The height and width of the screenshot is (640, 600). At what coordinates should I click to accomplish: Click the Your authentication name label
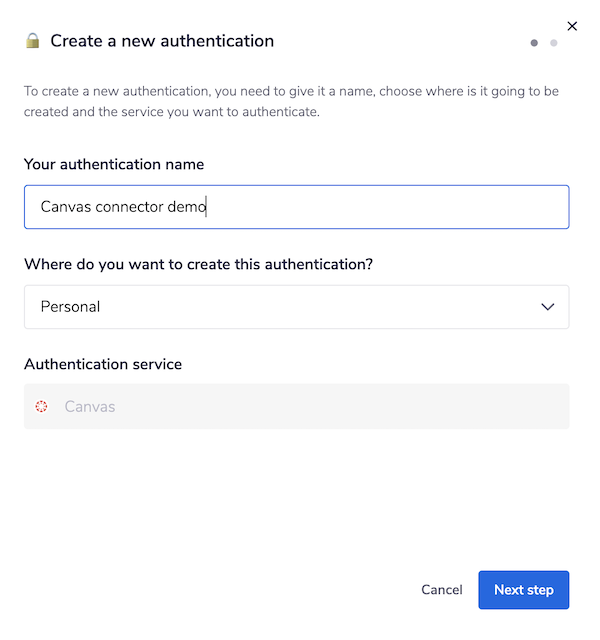pos(114,164)
